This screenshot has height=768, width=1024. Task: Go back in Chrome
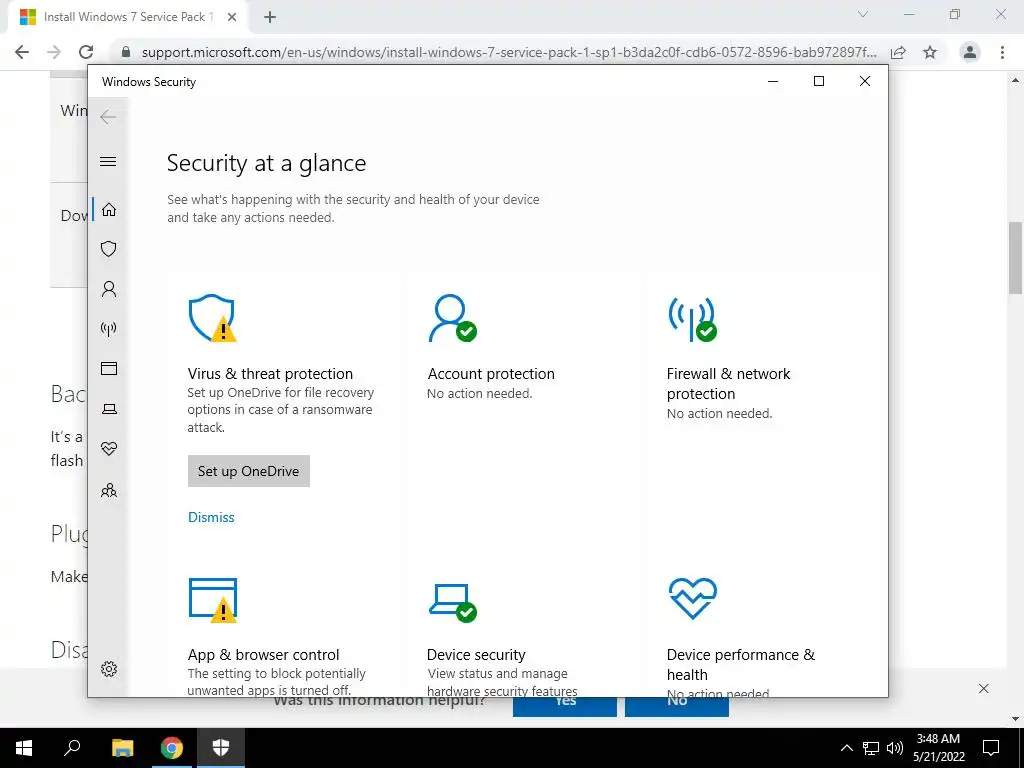[22, 52]
